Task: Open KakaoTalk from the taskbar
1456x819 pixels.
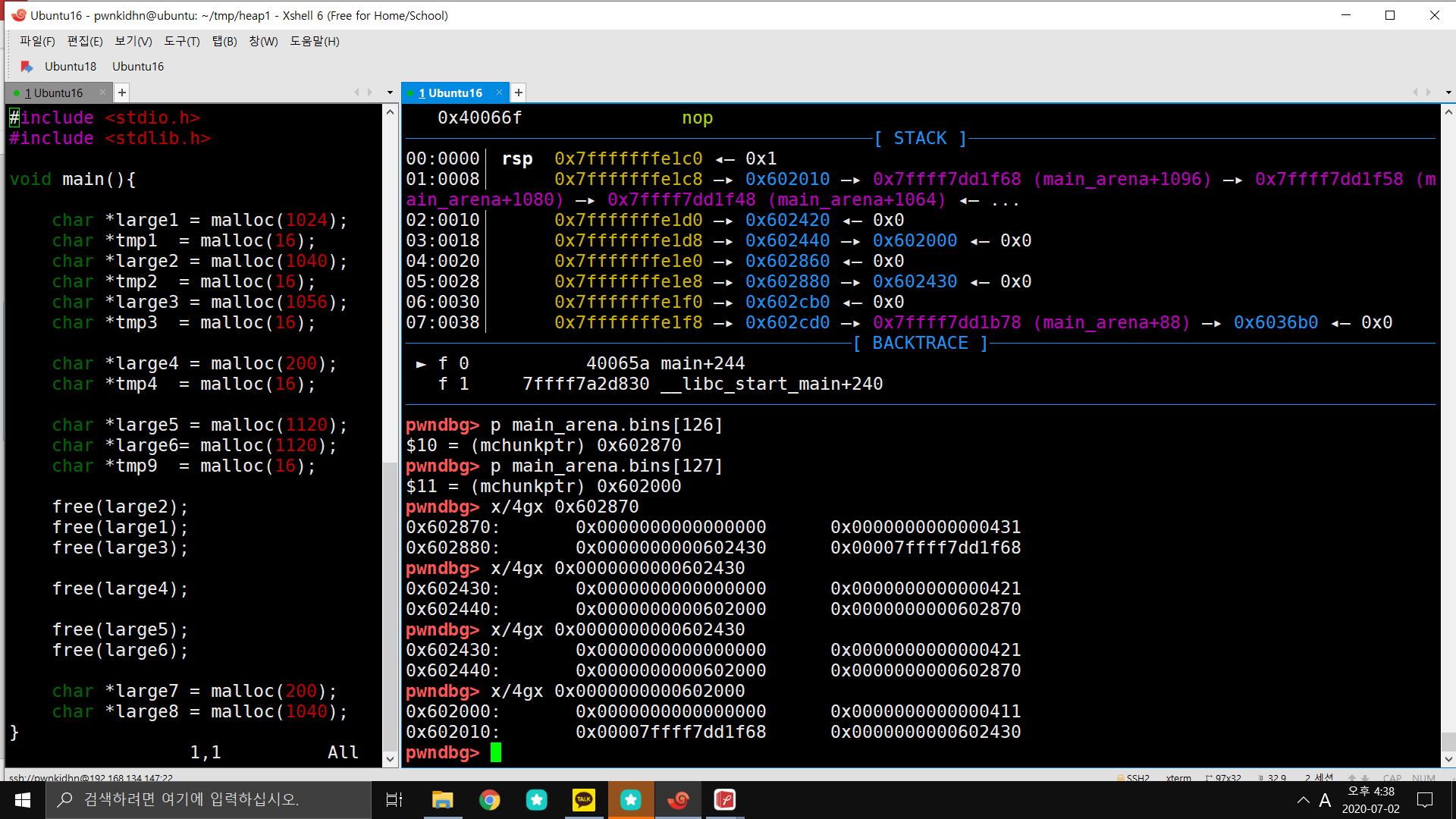Action: (x=583, y=800)
